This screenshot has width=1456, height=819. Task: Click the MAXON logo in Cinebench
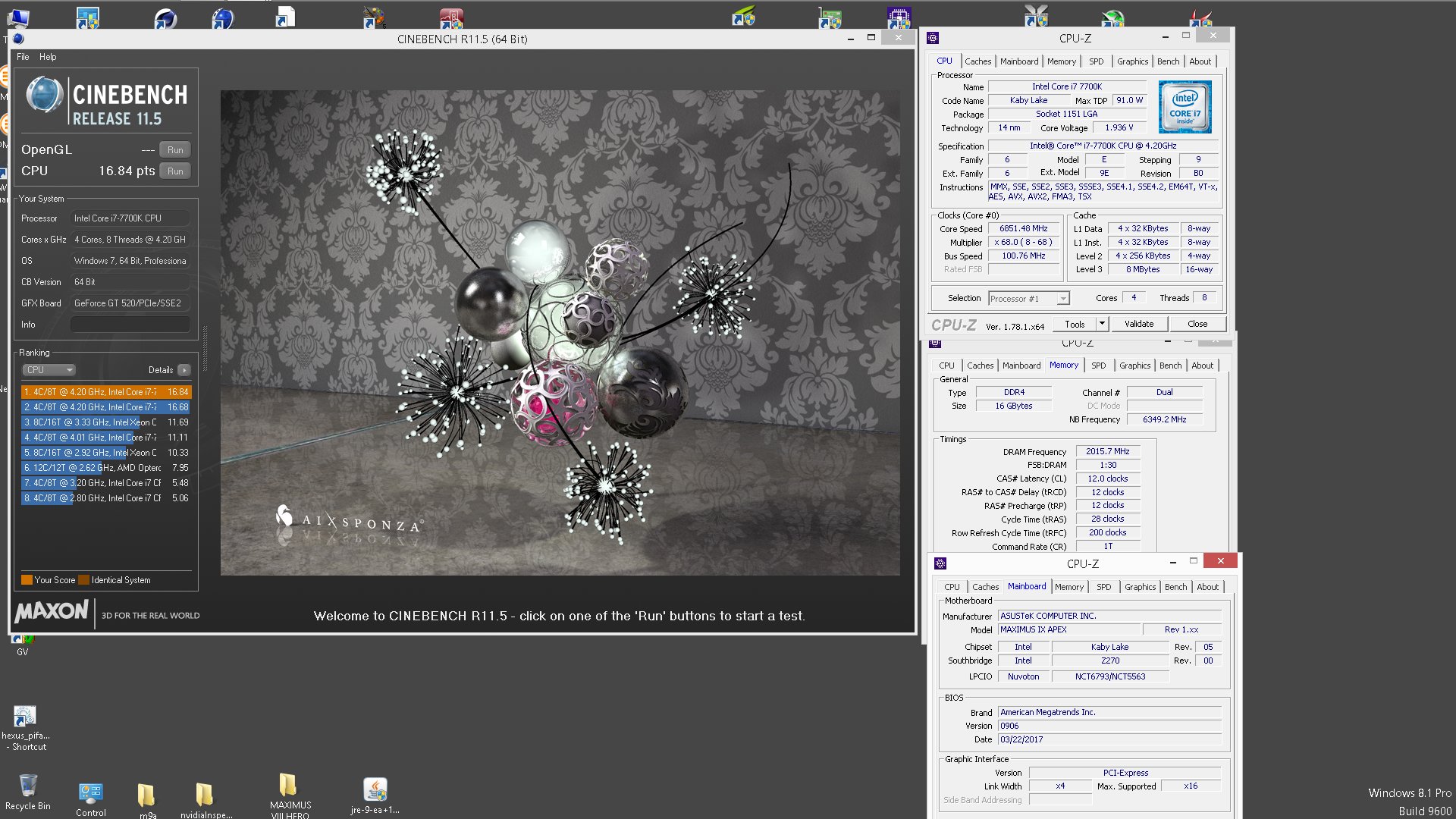(52, 611)
